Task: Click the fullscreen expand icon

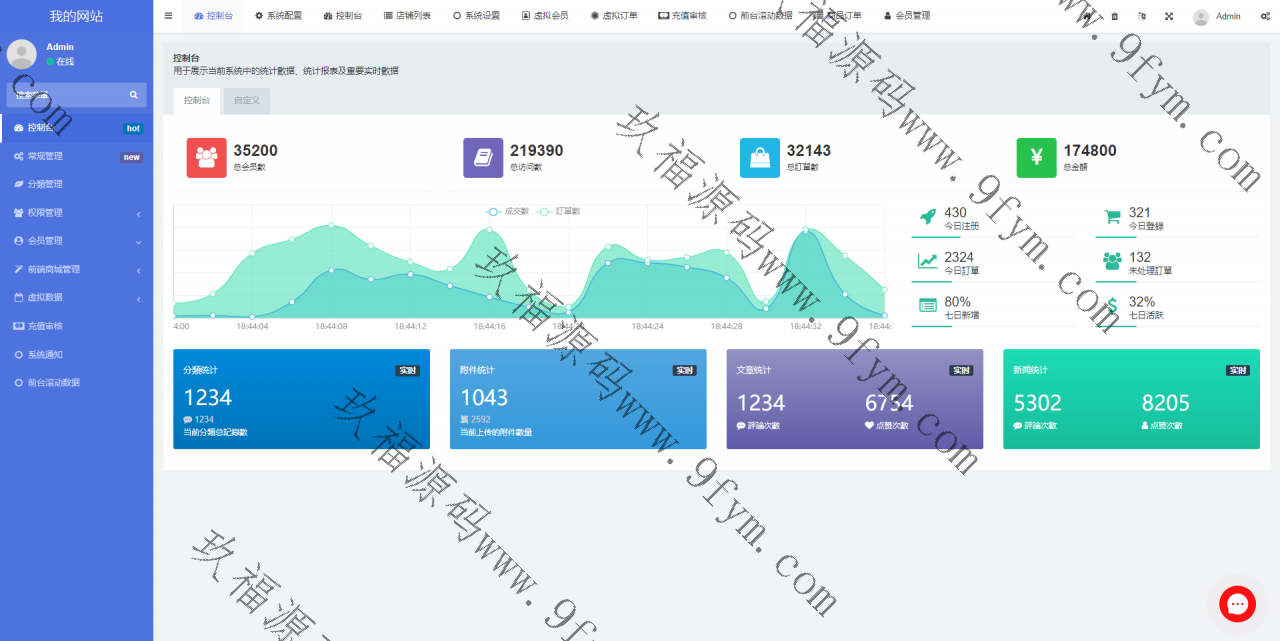Action: 1169,16
